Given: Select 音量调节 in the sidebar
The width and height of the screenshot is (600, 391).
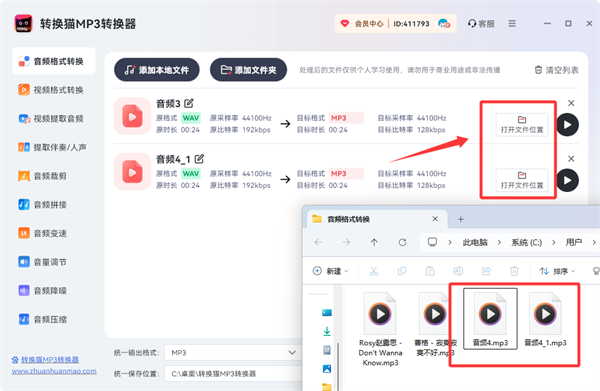Looking at the screenshot, I should click(42, 262).
